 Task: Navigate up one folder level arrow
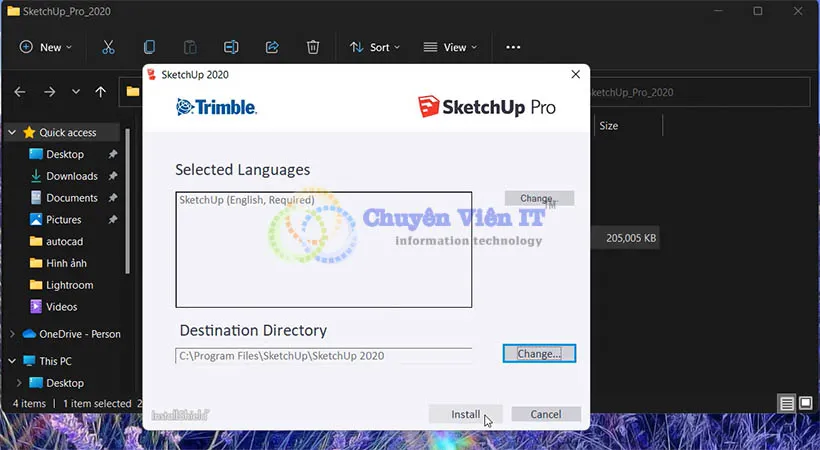(100, 92)
